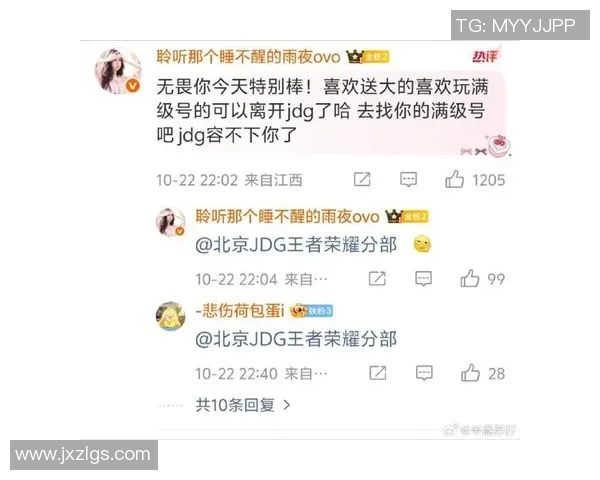The height and width of the screenshot is (480, 600).
Task: Open the yellow chick avatar of 悲伤荷包蛋i
Action: [x=171, y=316]
